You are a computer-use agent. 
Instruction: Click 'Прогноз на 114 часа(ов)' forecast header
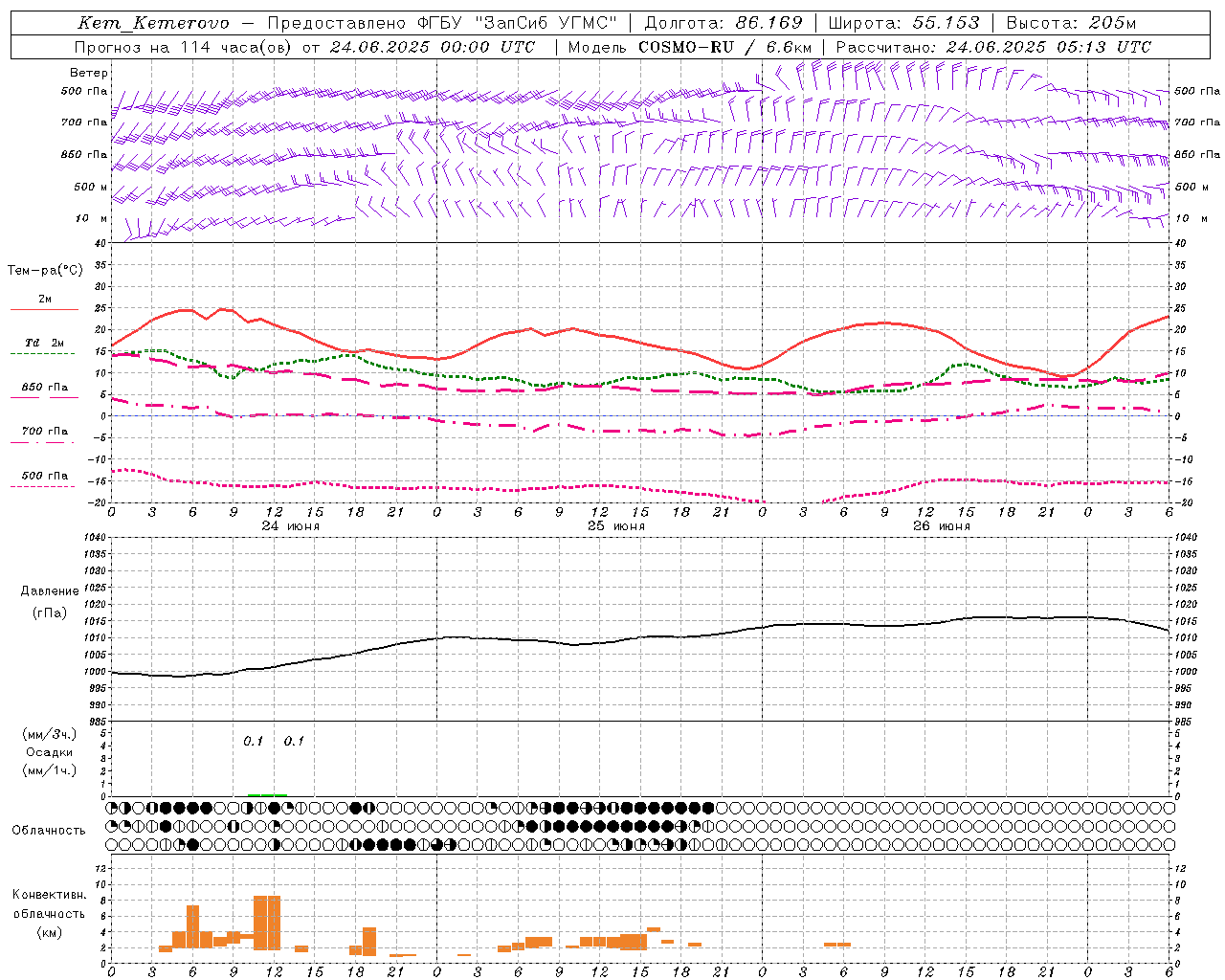pos(184,47)
